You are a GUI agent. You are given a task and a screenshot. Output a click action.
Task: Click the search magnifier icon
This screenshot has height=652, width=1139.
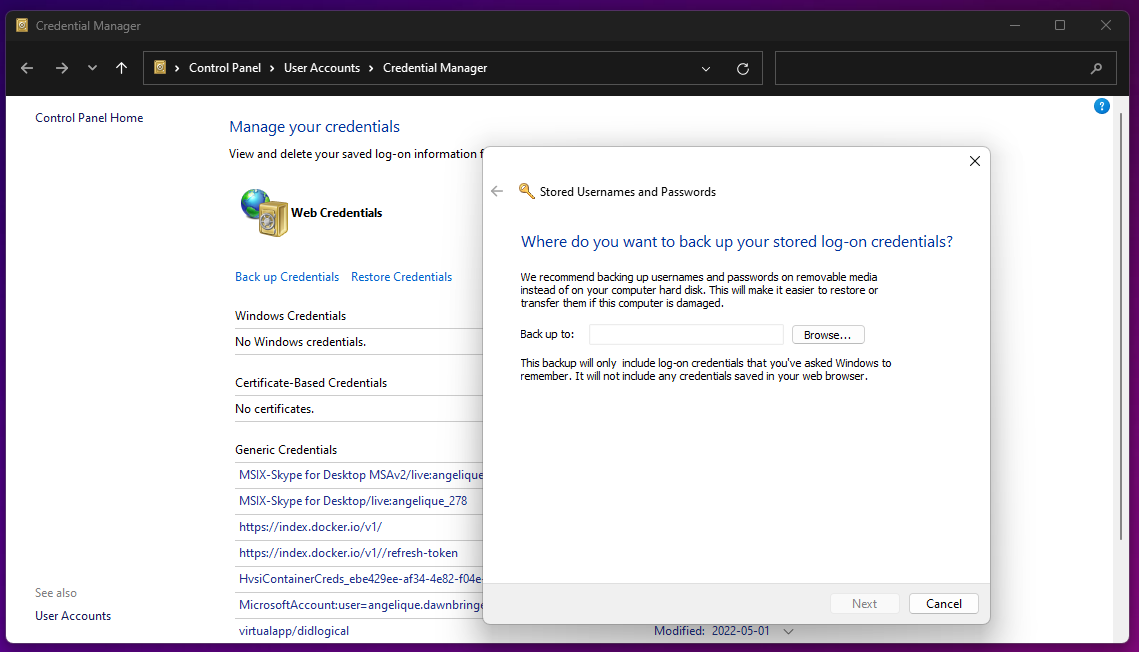pyautogui.click(x=1096, y=68)
